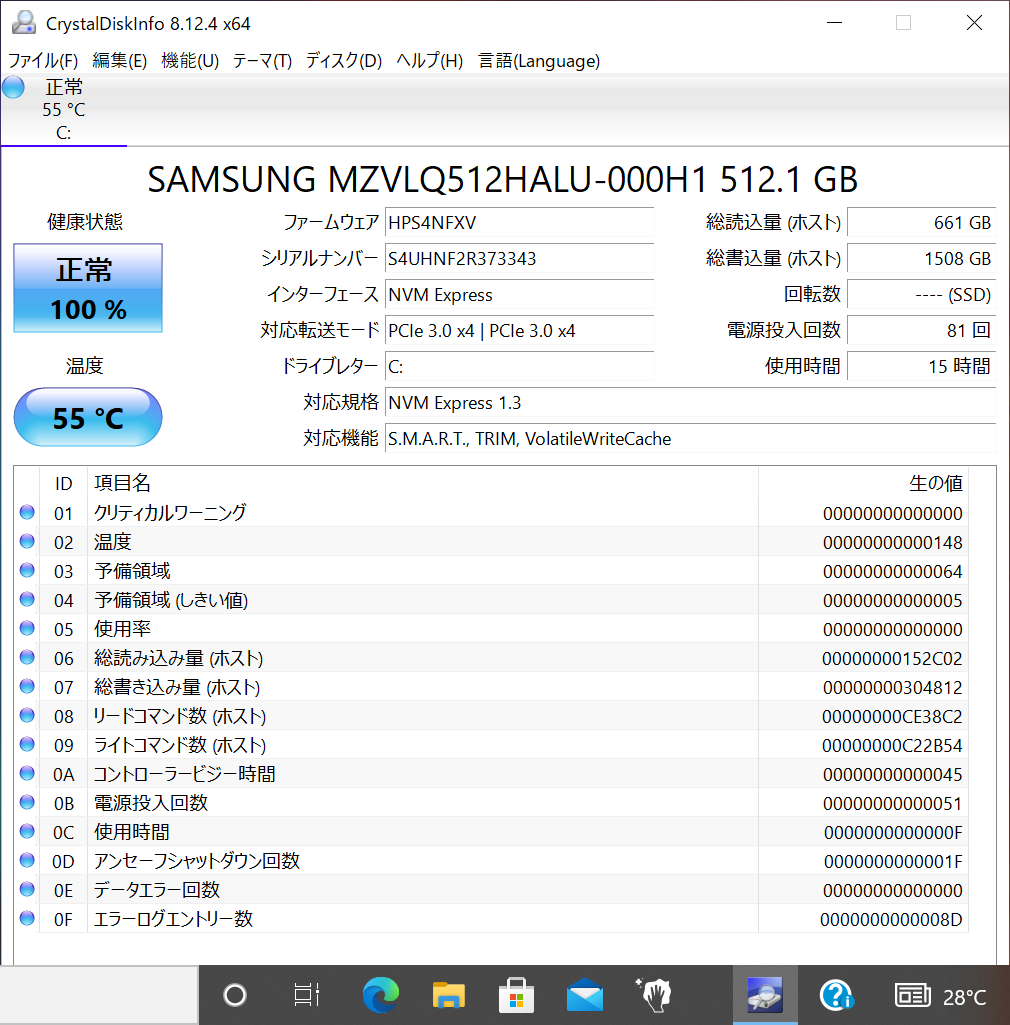The image size is (1010, 1025).
Task: Click the status orb for row 0D アンセーフシャットダウン回数
Action: click(27, 860)
